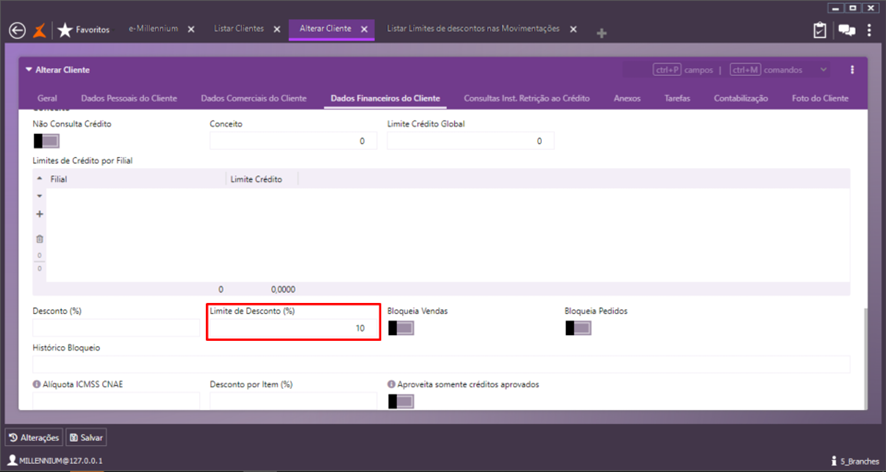Switch to Listar Limites de descontos tab
The width and height of the screenshot is (886, 472).
(x=473, y=29)
